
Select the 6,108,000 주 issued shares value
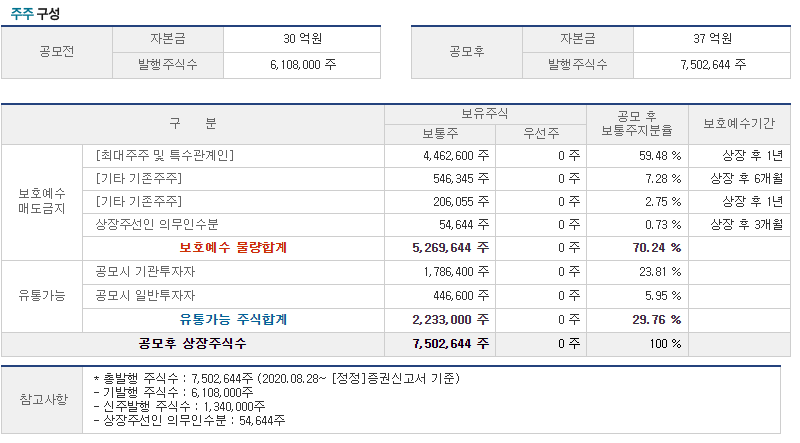tap(303, 65)
